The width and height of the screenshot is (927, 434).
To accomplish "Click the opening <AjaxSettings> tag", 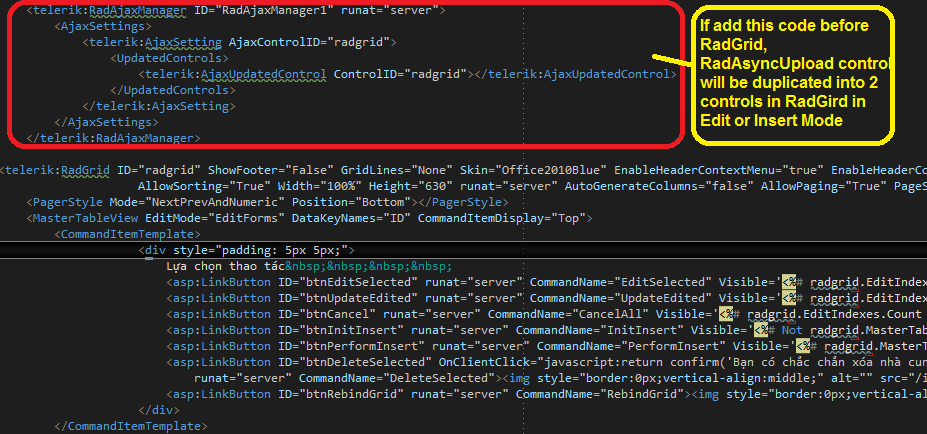I will [103, 27].
